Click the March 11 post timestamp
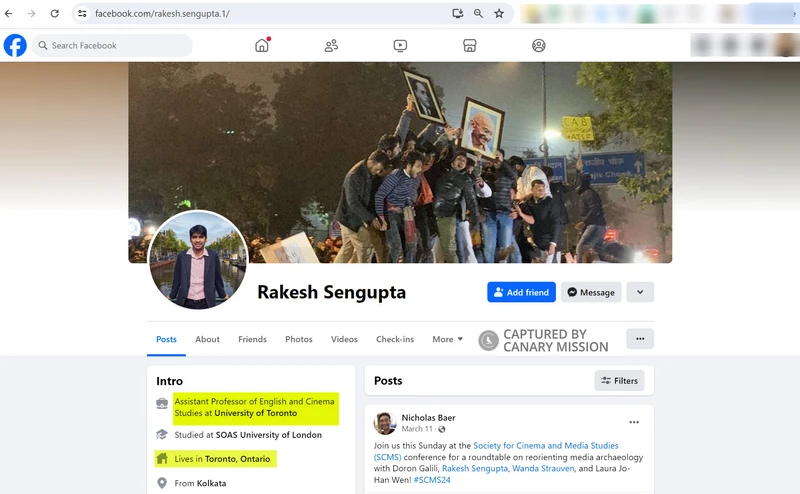Screen dimensions: 800x494 pyautogui.click(x=417, y=429)
